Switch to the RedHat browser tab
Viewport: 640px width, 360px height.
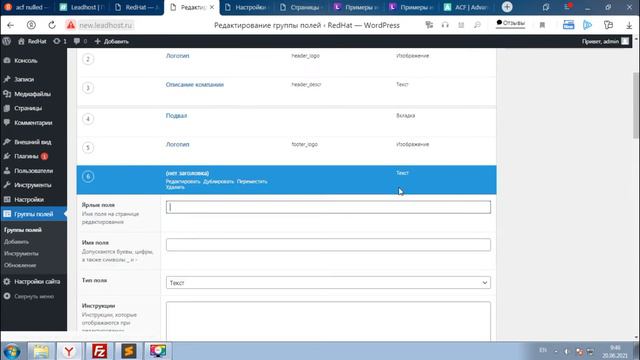(x=137, y=7)
